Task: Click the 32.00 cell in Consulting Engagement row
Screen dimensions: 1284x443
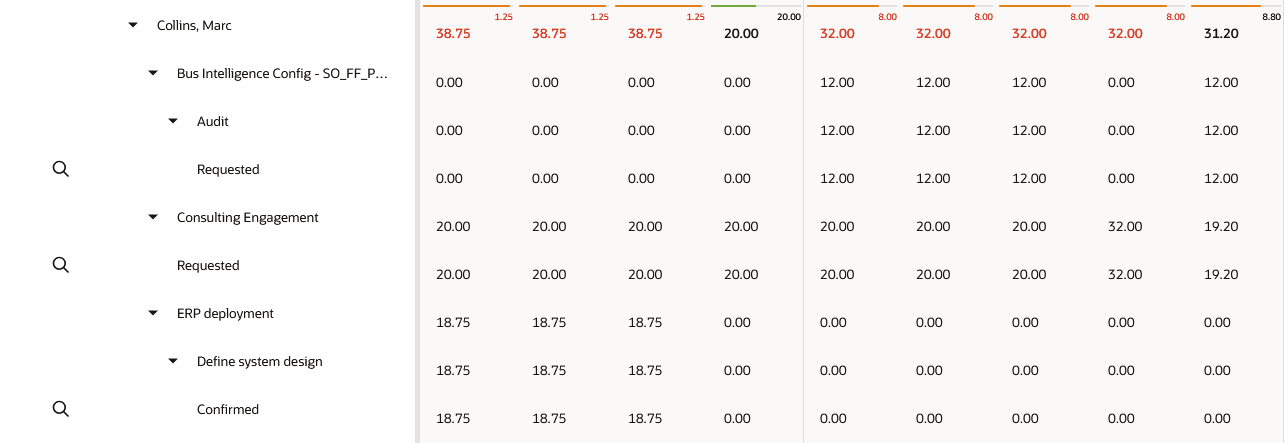Action: tap(1125, 226)
